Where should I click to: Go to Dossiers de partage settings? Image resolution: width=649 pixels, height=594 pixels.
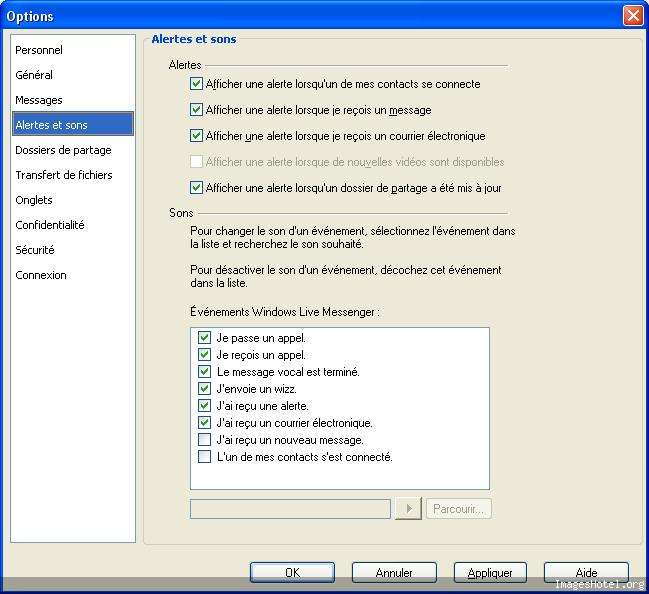pos(63,150)
